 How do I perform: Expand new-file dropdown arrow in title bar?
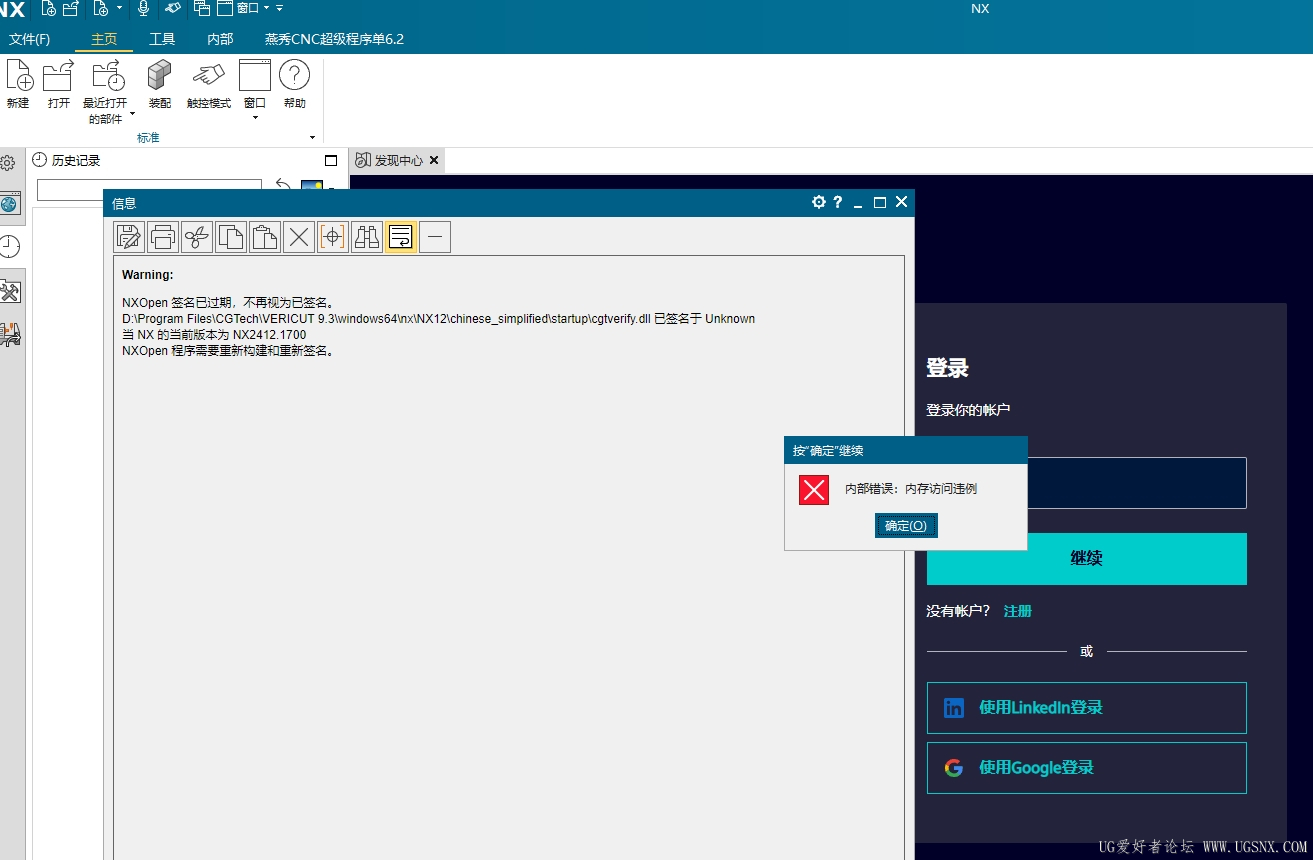click(119, 8)
